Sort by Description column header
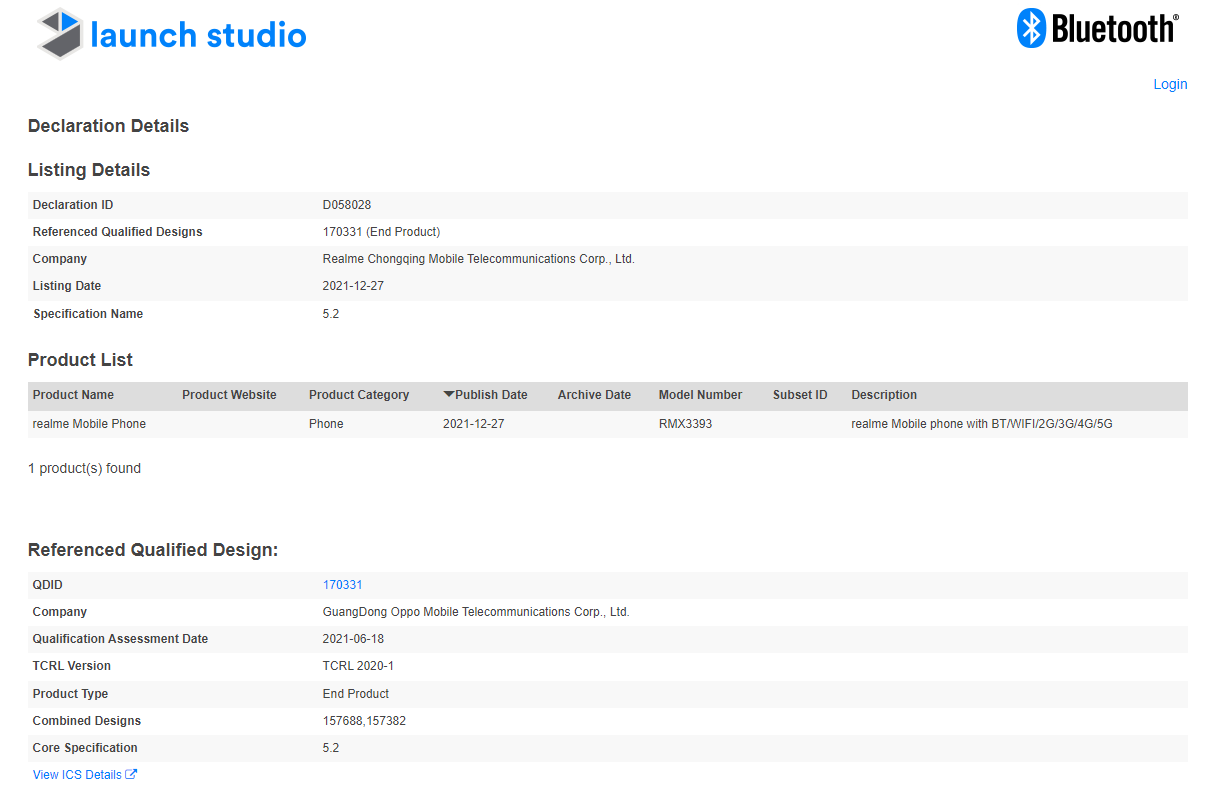This screenshot has height=788, width=1227. click(884, 395)
